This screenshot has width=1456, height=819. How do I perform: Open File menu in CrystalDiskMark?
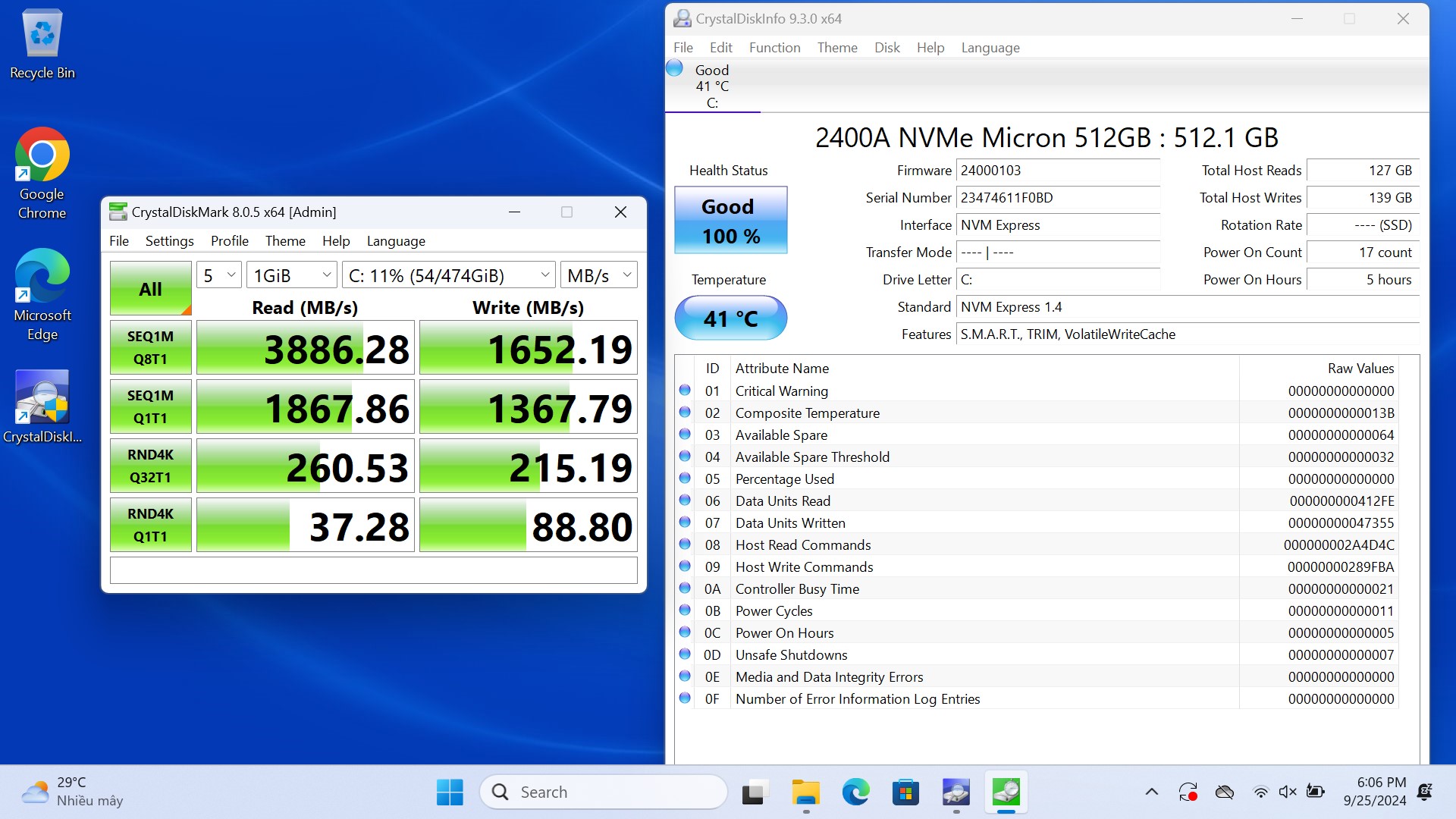119,240
